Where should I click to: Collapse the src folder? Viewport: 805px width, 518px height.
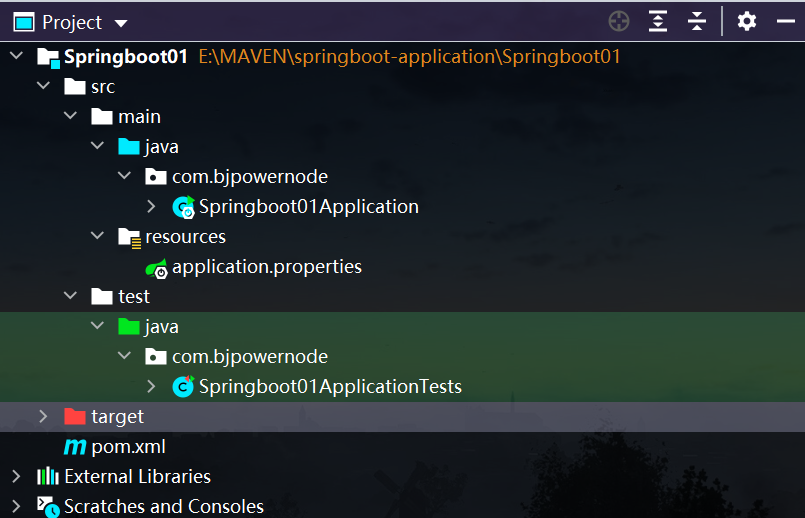44,85
